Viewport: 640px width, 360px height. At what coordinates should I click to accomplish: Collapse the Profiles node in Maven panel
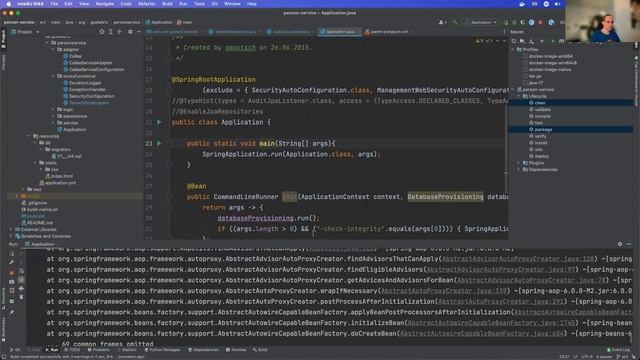point(513,49)
